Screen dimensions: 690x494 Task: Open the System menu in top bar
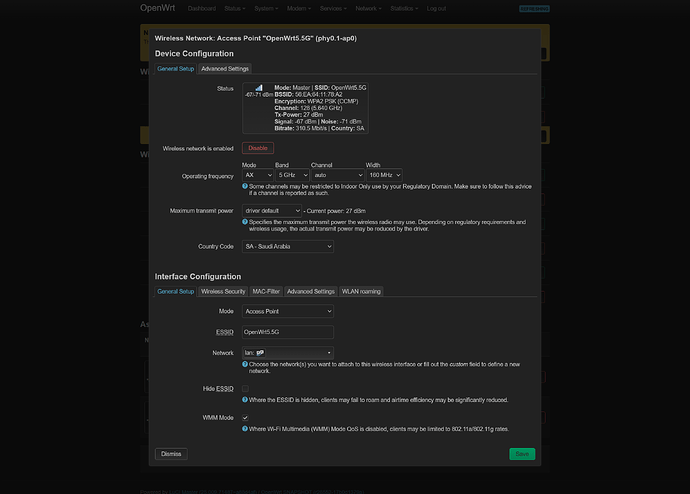click(266, 8)
